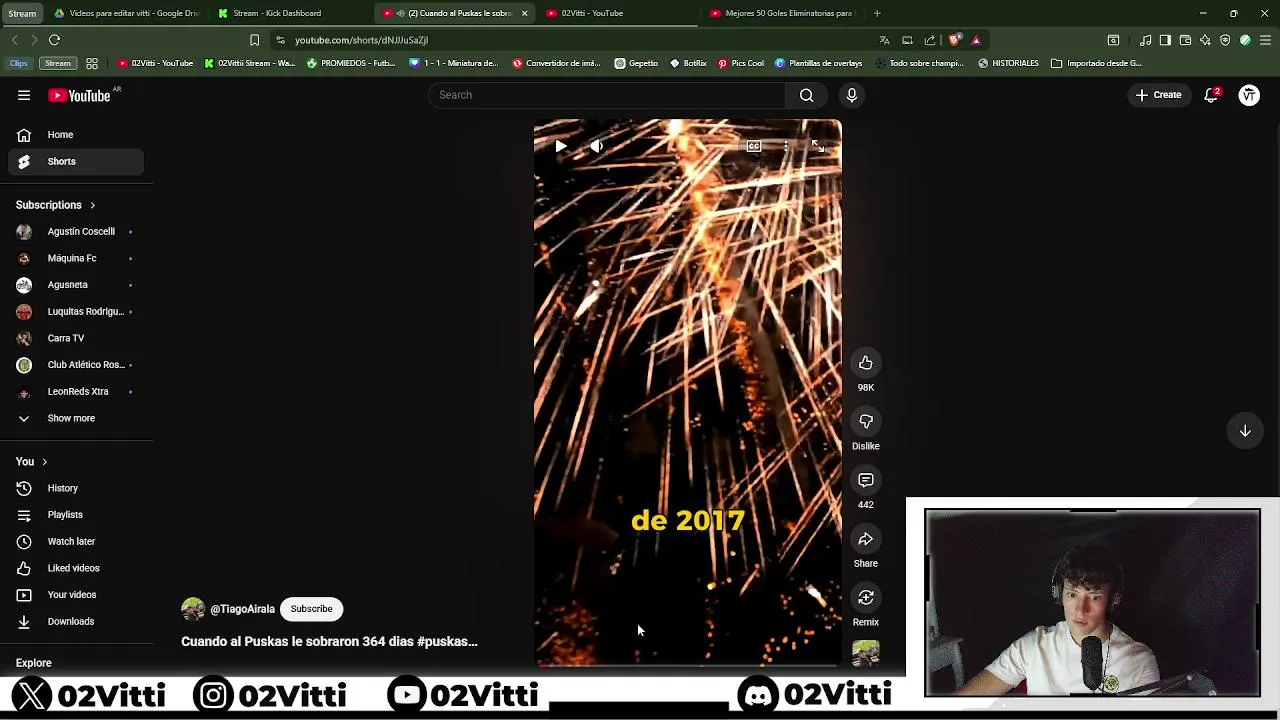Enter fullscreen for the Short
The image size is (1280, 720).
pyautogui.click(x=818, y=146)
